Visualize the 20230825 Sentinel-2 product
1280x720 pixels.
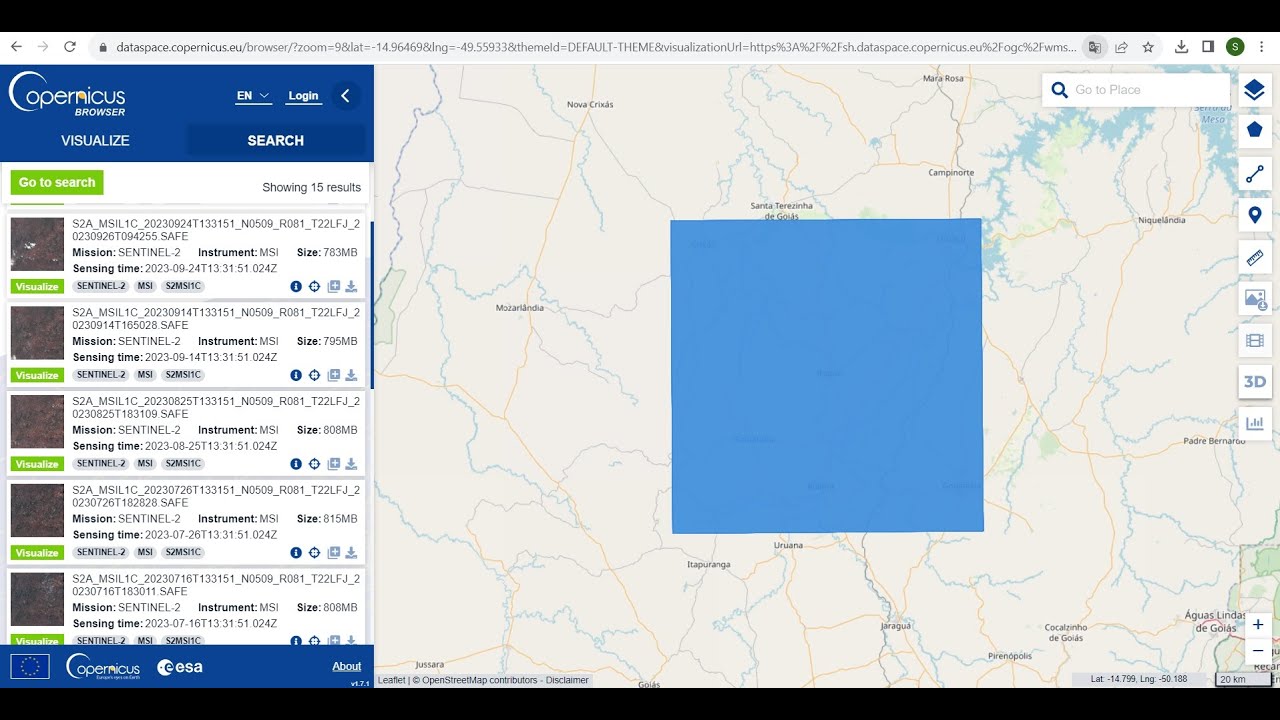(x=37, y=464)
